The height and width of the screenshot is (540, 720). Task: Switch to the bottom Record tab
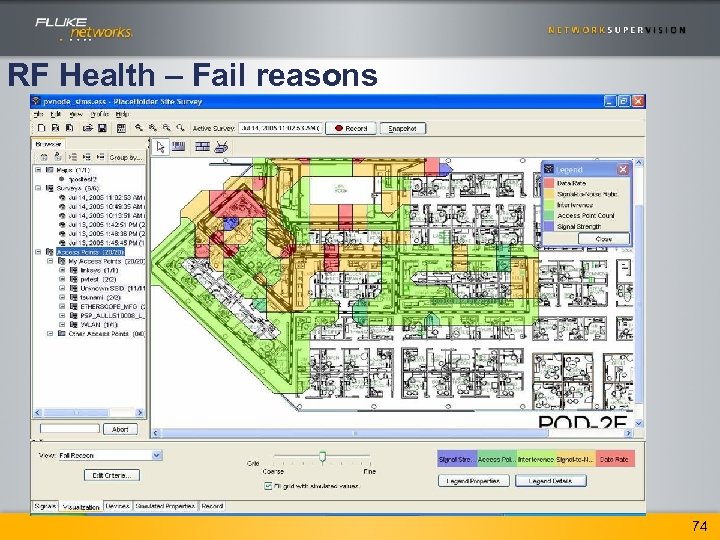click(x=212, y=506)
